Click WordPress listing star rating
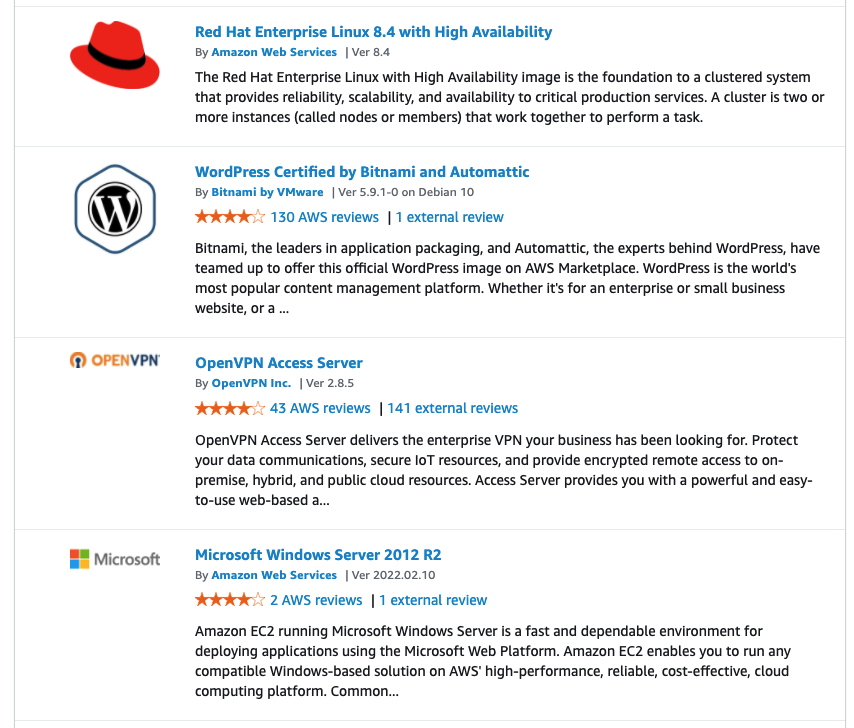 tap(229, 217)
